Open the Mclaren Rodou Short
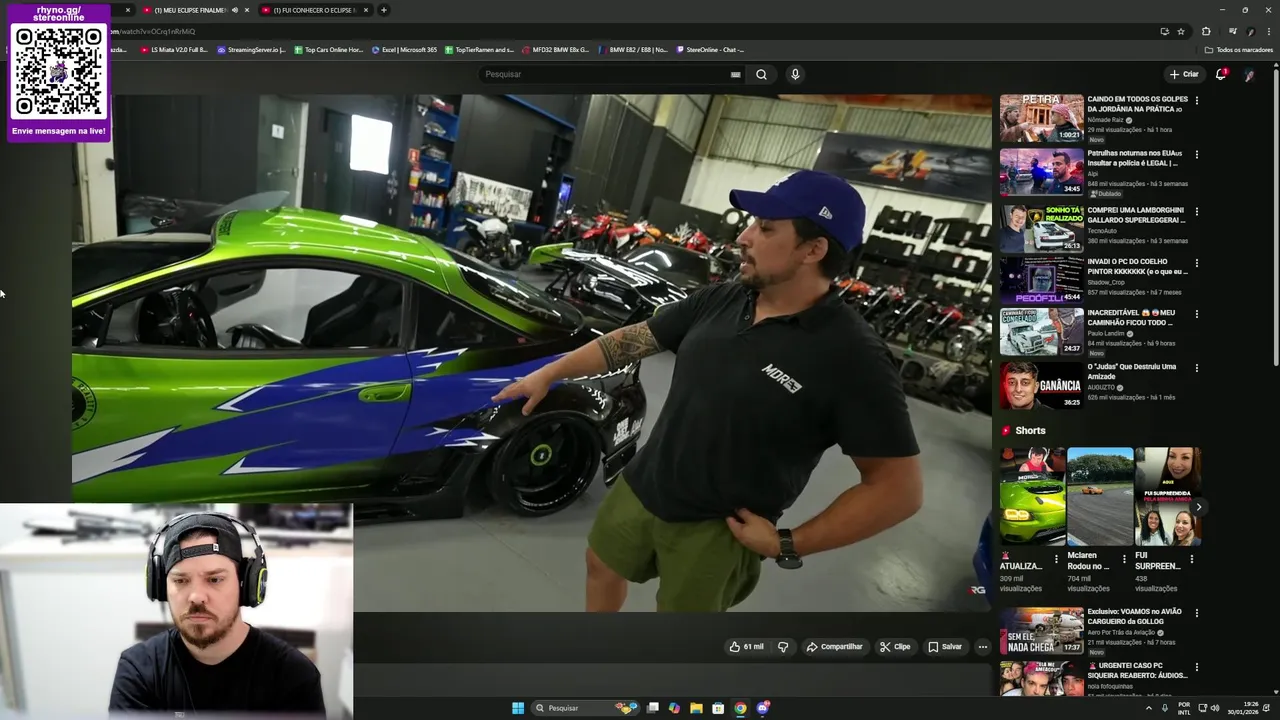Screen dimensions: 1280x720 coord(1100,496)
